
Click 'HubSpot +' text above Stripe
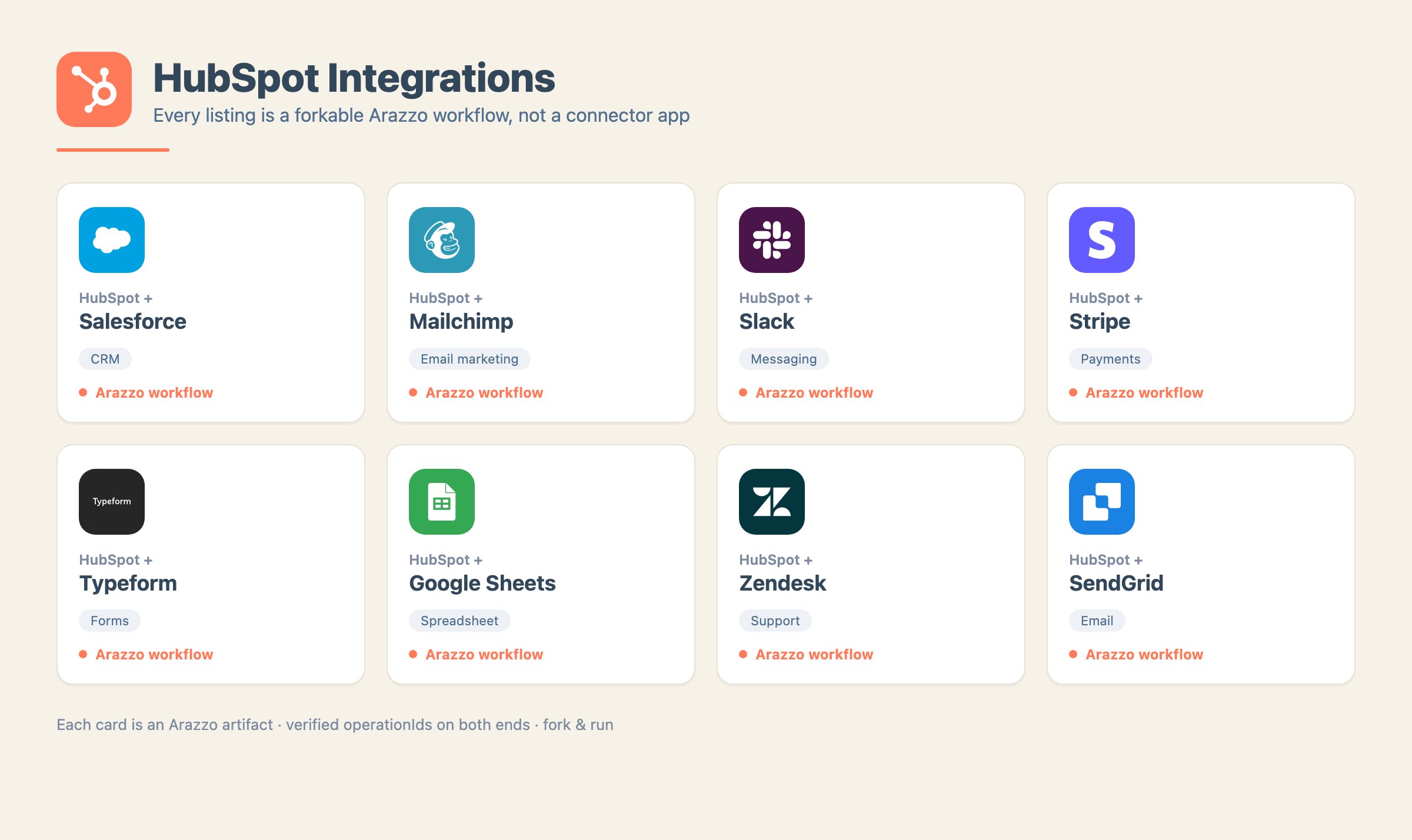tap(1106, 298)
